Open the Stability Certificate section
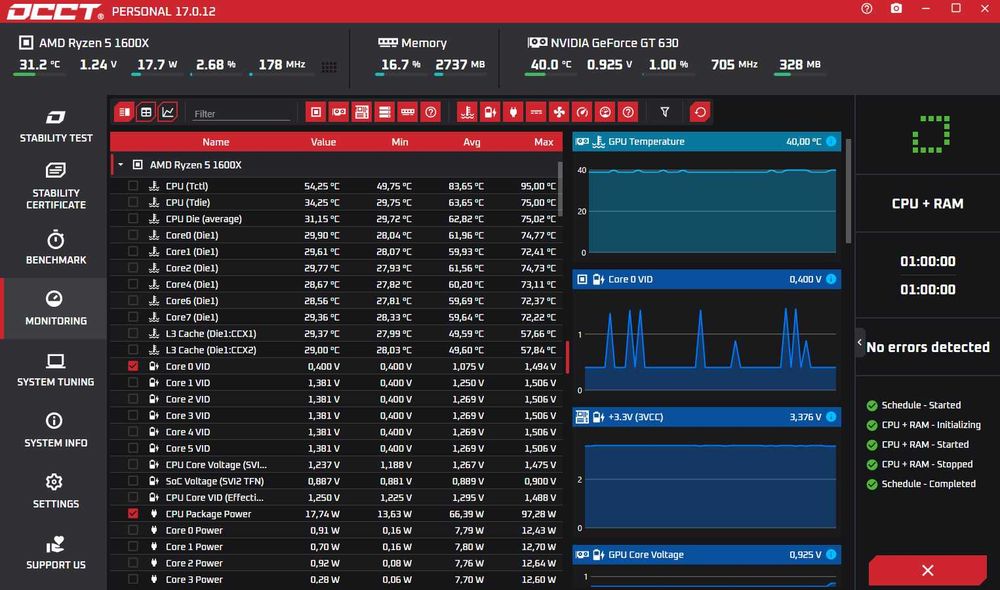Screen dimensions: 1000x590 click(x=55, y=186)
